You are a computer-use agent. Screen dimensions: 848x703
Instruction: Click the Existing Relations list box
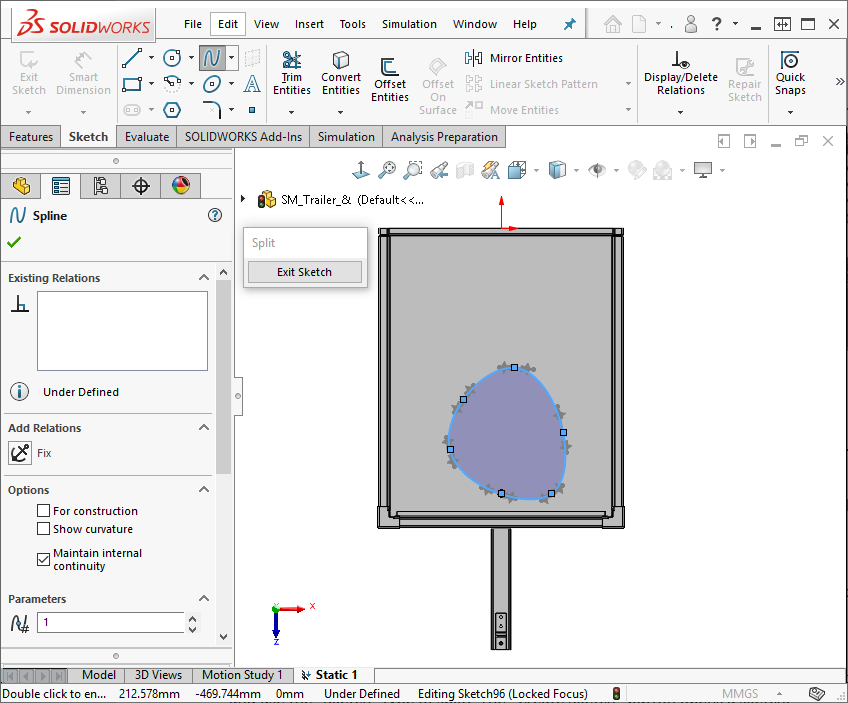[x=122, y=331]
